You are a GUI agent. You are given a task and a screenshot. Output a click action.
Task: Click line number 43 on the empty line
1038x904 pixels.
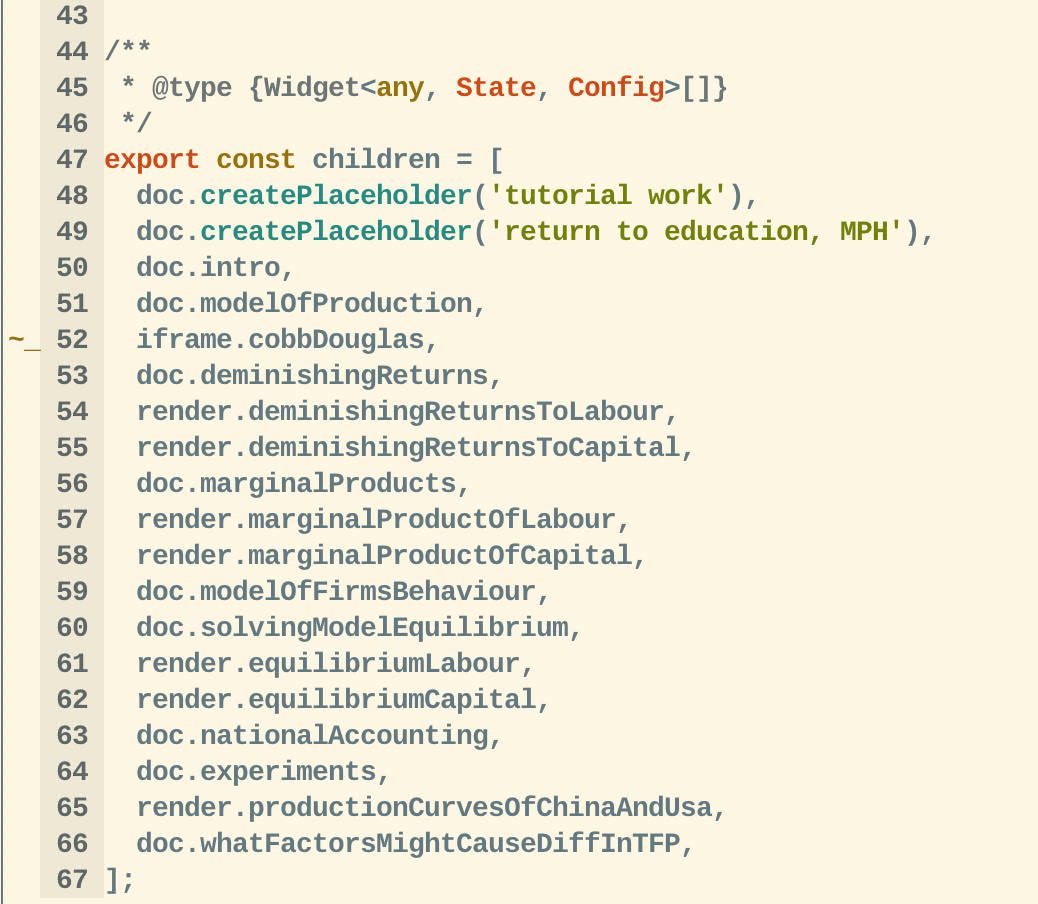[x=72, y=16]
